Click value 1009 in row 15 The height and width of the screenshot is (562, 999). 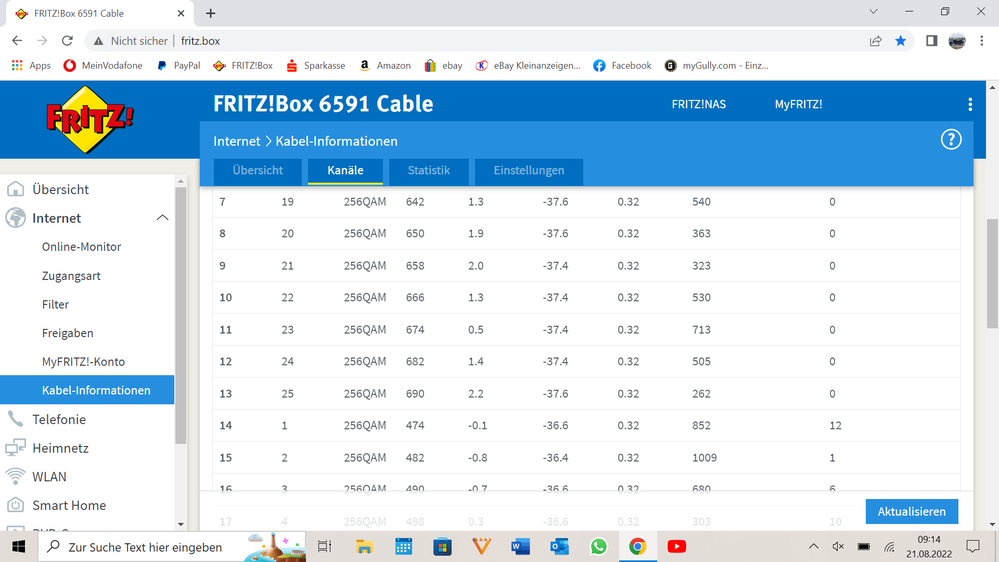coord(704,458)
